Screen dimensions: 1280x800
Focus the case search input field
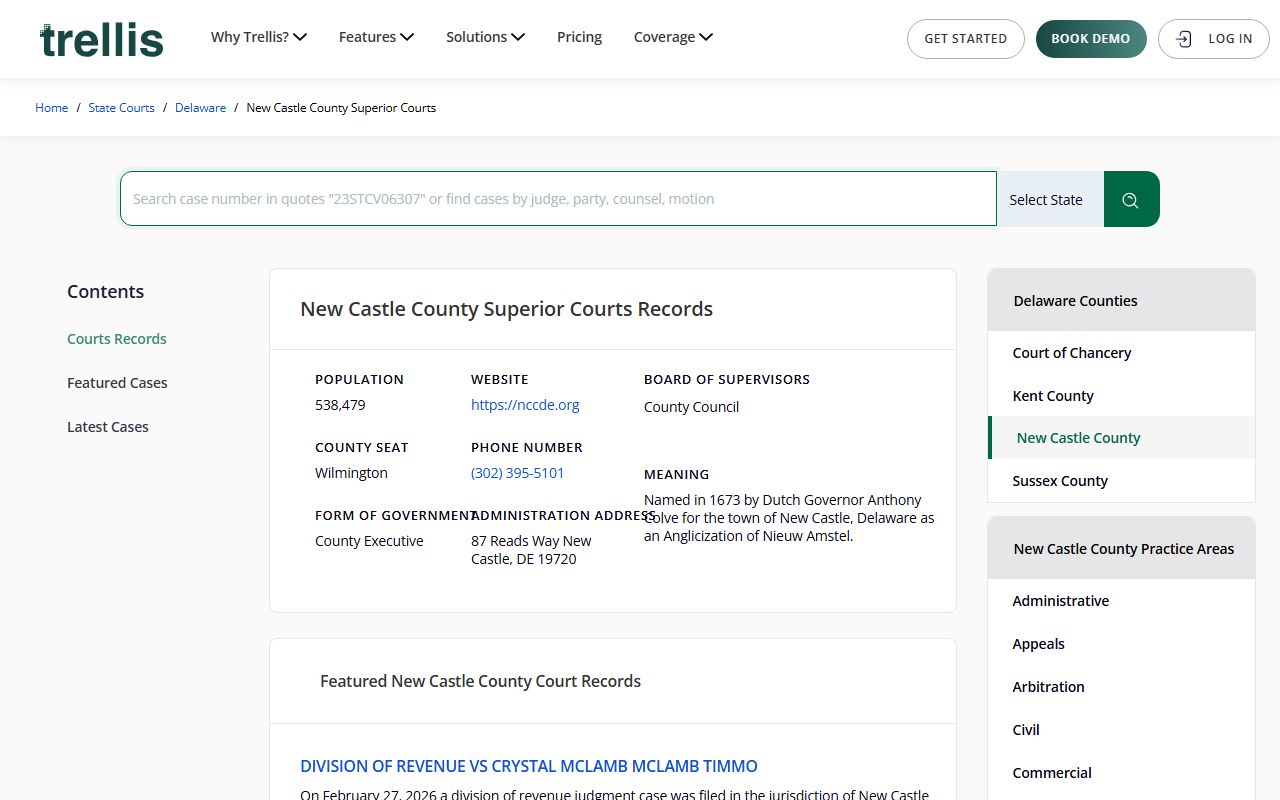pos(558,199)
